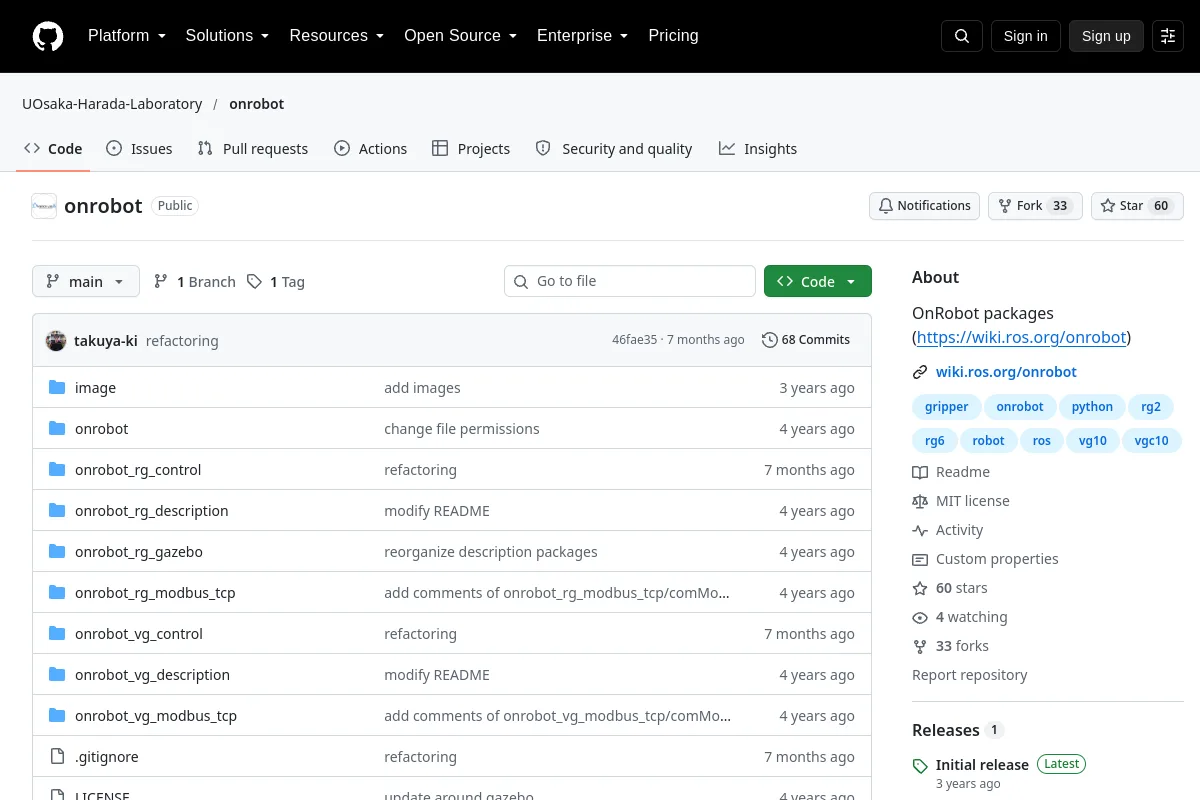The image size is (1200, 800).
Task: Click the onrobot_rg_control folder icon
Action: click(57, 470)
